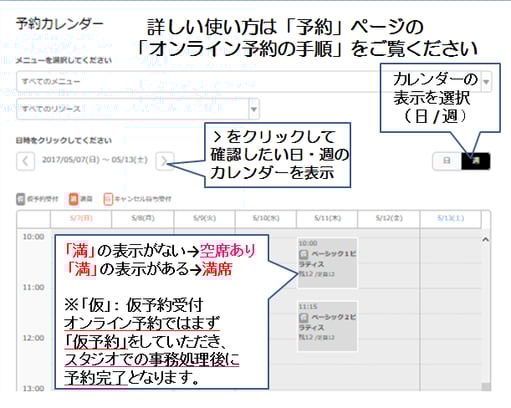Open the 11:15 ベーシック2ピラティス booking slot
Viewport: 511px width, 408px height.
click(327, 326)
